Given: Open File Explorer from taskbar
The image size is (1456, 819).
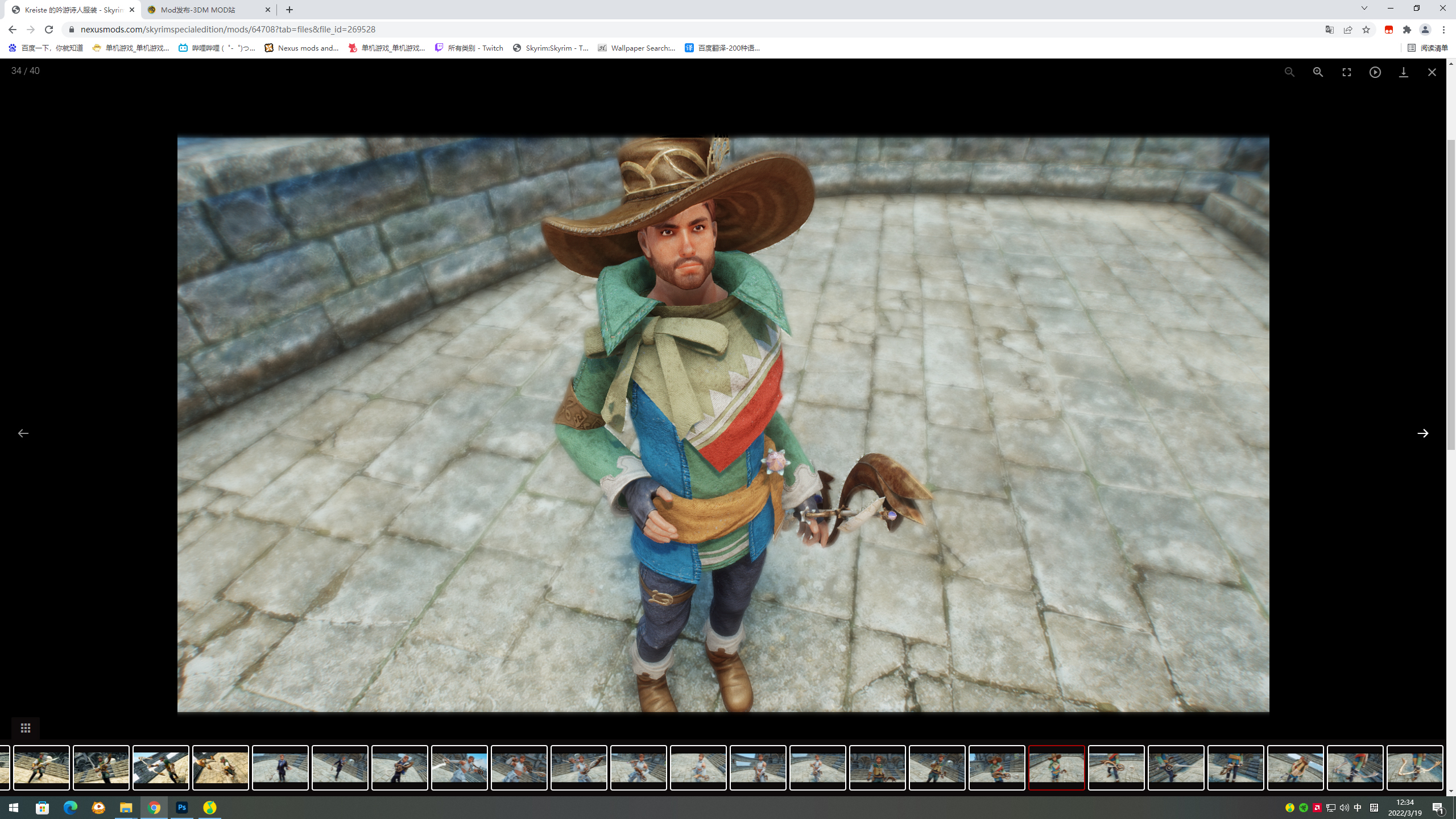Looking at the screenshot, I should (x=126, y=808).
